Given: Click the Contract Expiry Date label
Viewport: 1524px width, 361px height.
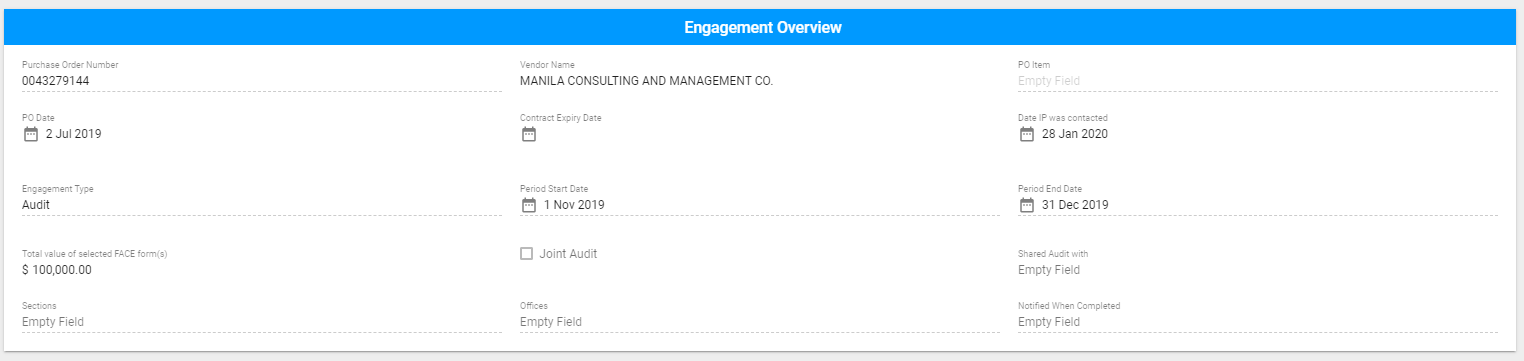Looking at the screenshot, I should 561,118.
